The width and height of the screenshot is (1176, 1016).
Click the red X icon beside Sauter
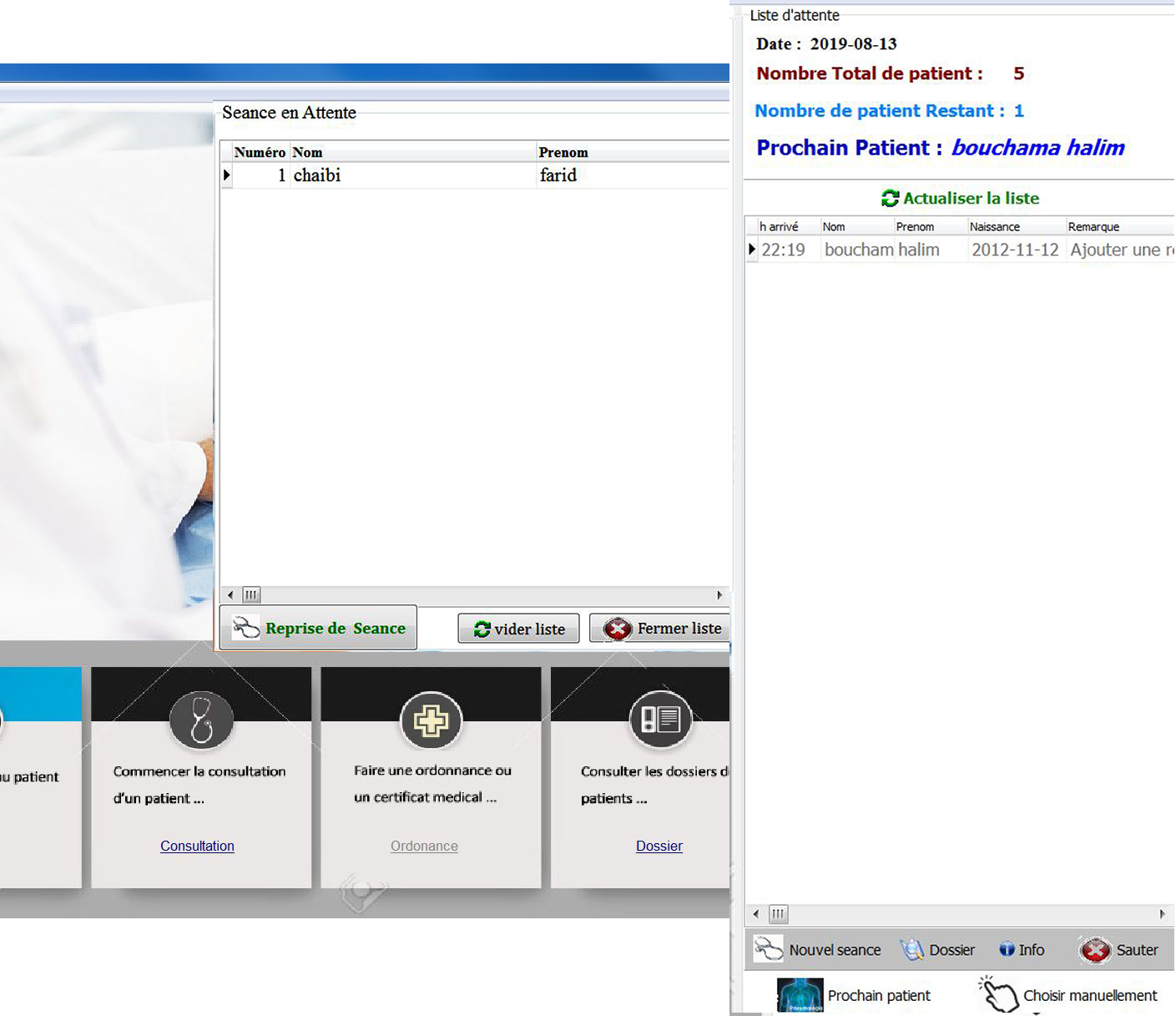click(x=1095, y=950)
